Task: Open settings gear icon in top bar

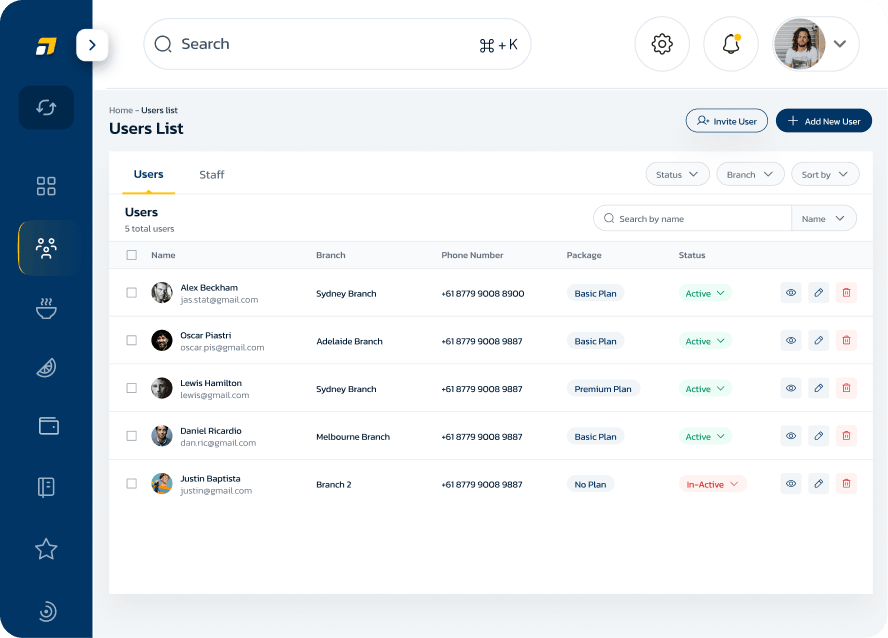Action: 662,44
